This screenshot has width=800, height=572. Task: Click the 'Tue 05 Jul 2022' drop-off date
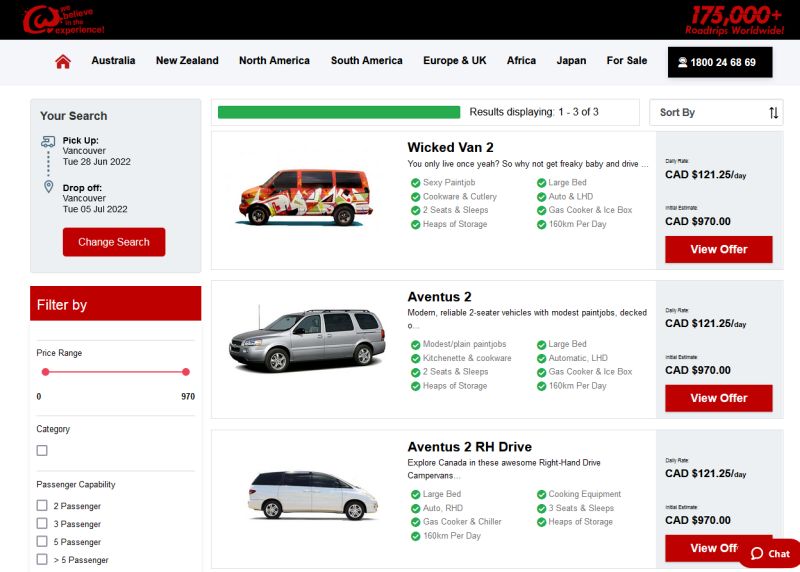pyautogui.click(x=95, y=209)
